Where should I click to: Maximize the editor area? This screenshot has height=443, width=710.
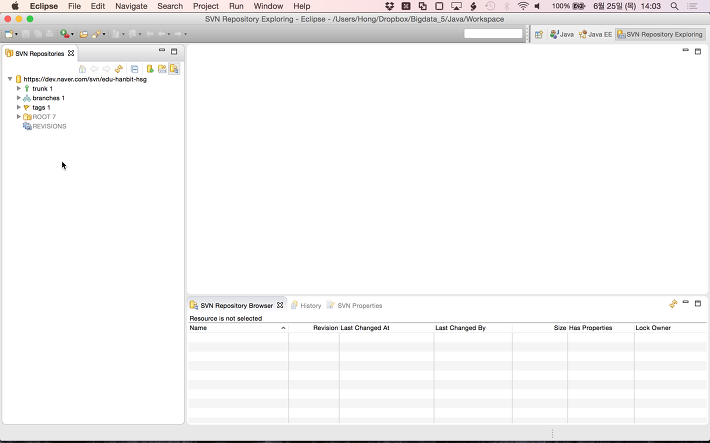click(x=698, y=51)
